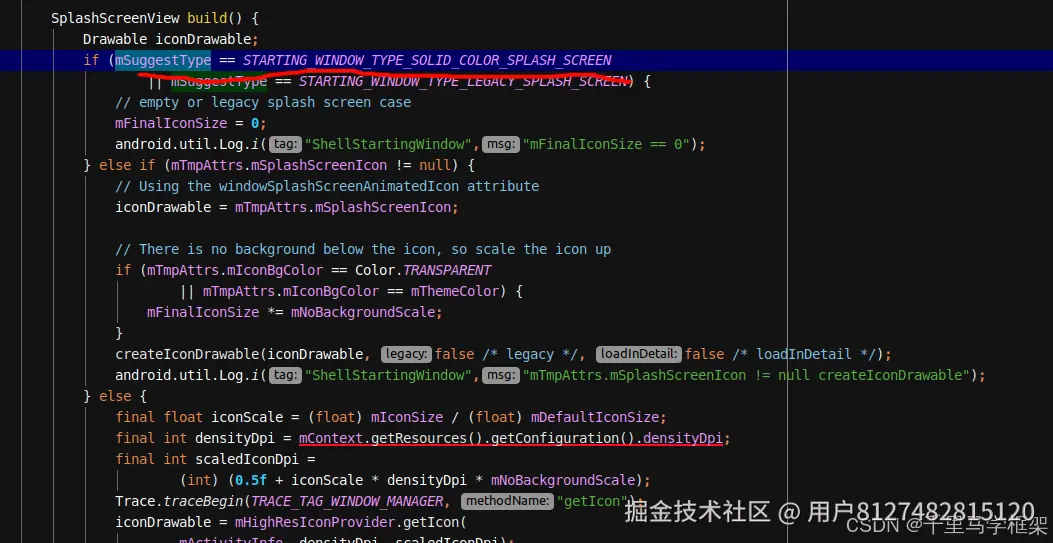Click the 'final int scaledIconDpi =' declaration
The image size is (1053, 543).
pos(215,459)
